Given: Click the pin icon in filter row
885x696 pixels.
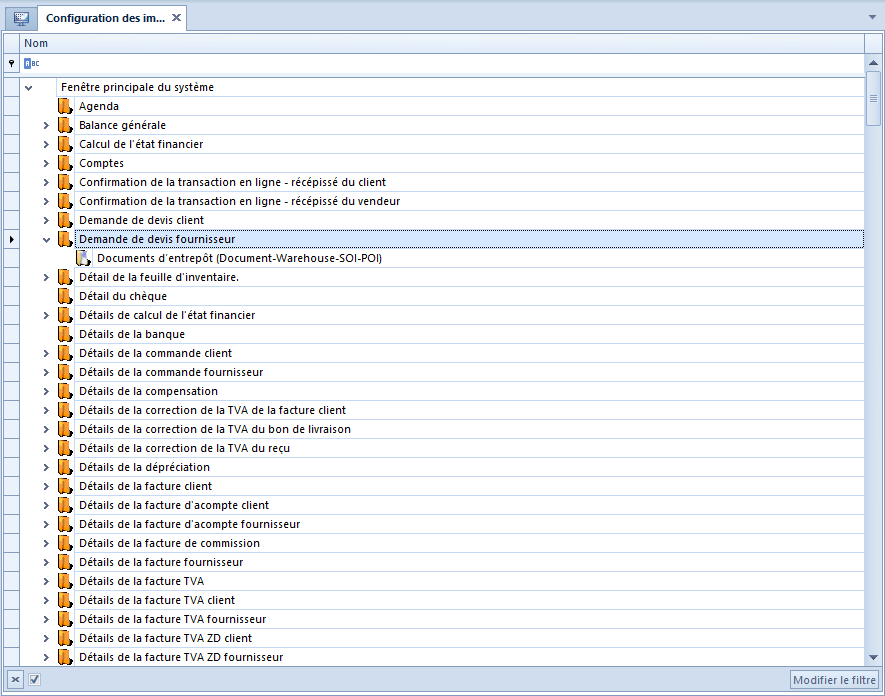Looking at the screenshot, I should click(x=11, y=64).
